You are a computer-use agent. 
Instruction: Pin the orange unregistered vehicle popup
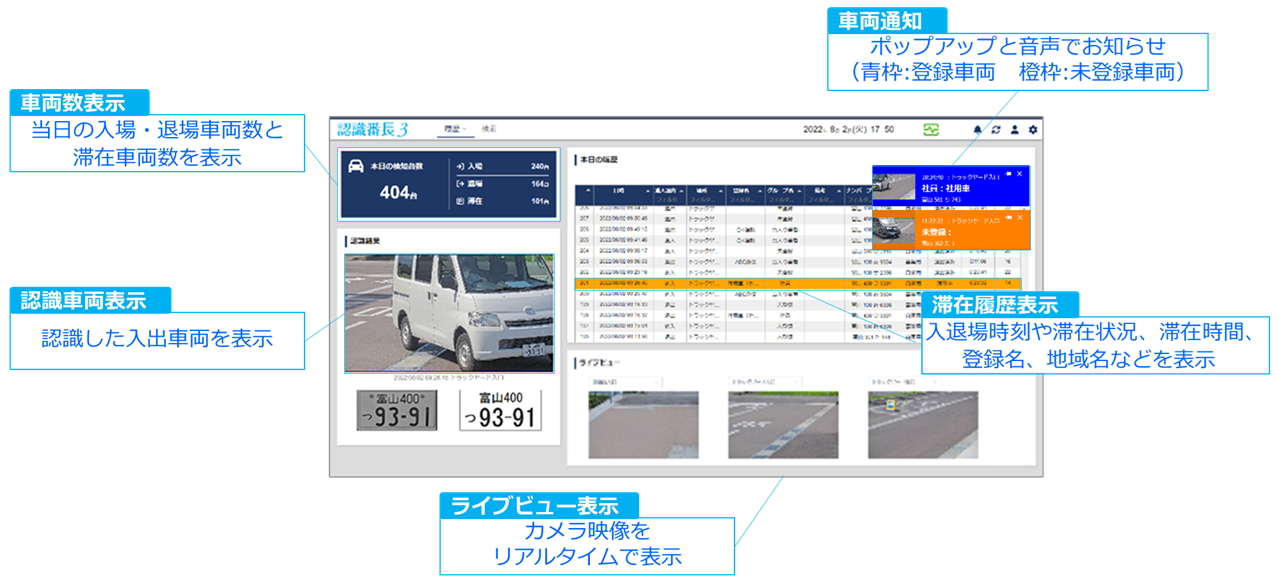tap(1008, 218)
